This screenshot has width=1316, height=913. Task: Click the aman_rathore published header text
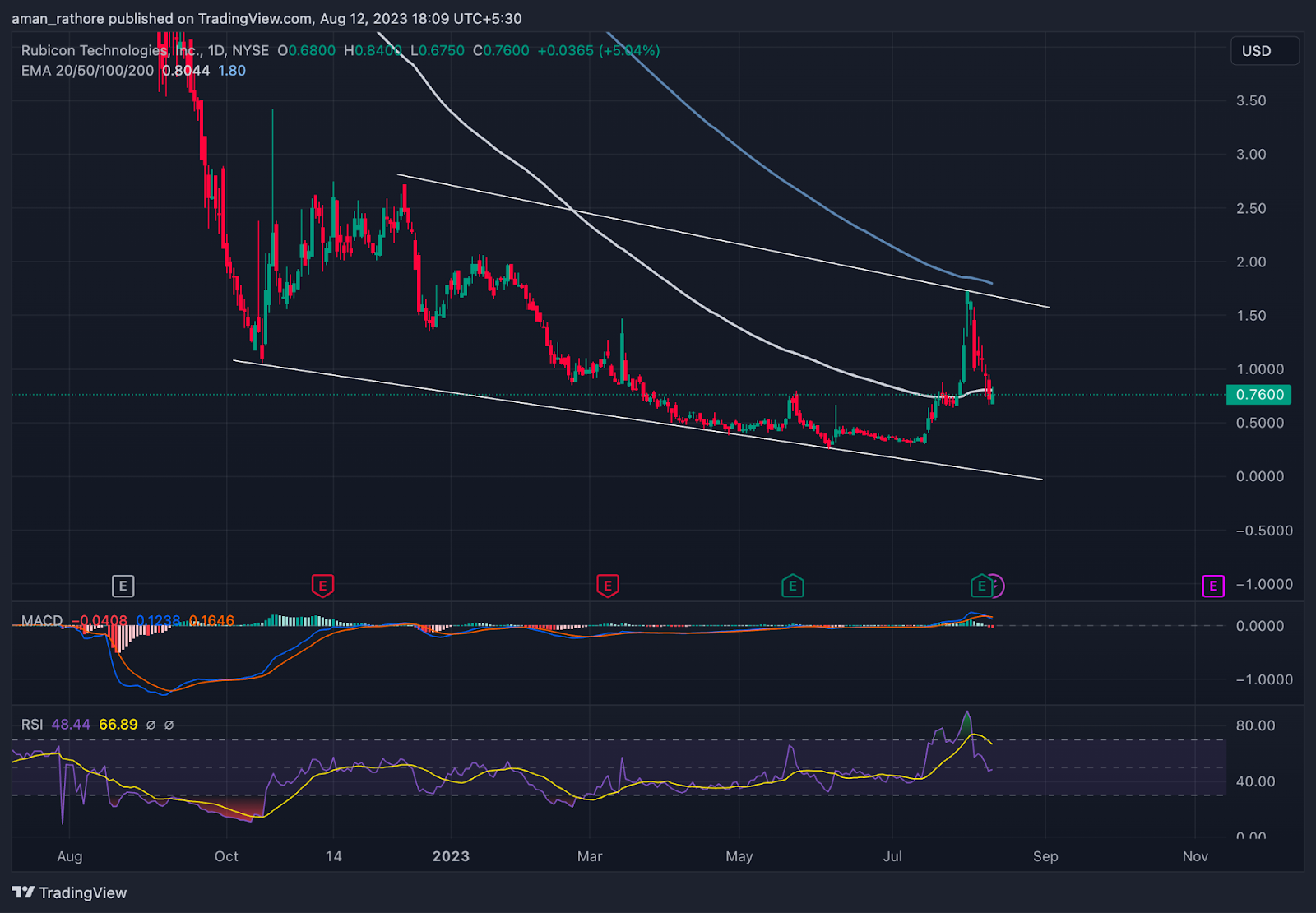(266, 18)
